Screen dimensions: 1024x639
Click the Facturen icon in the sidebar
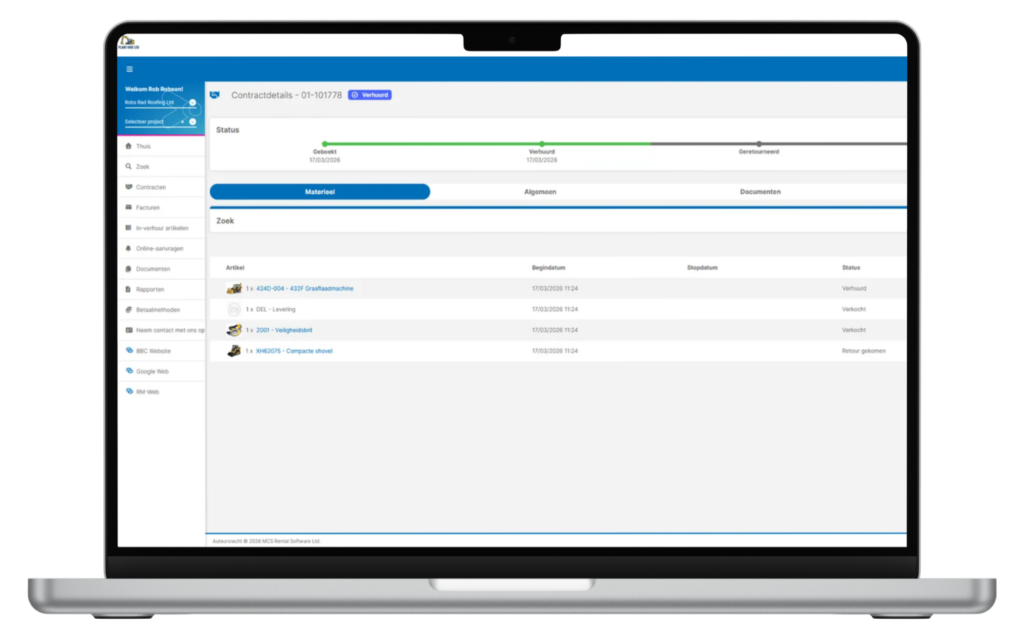coord(129,208)
